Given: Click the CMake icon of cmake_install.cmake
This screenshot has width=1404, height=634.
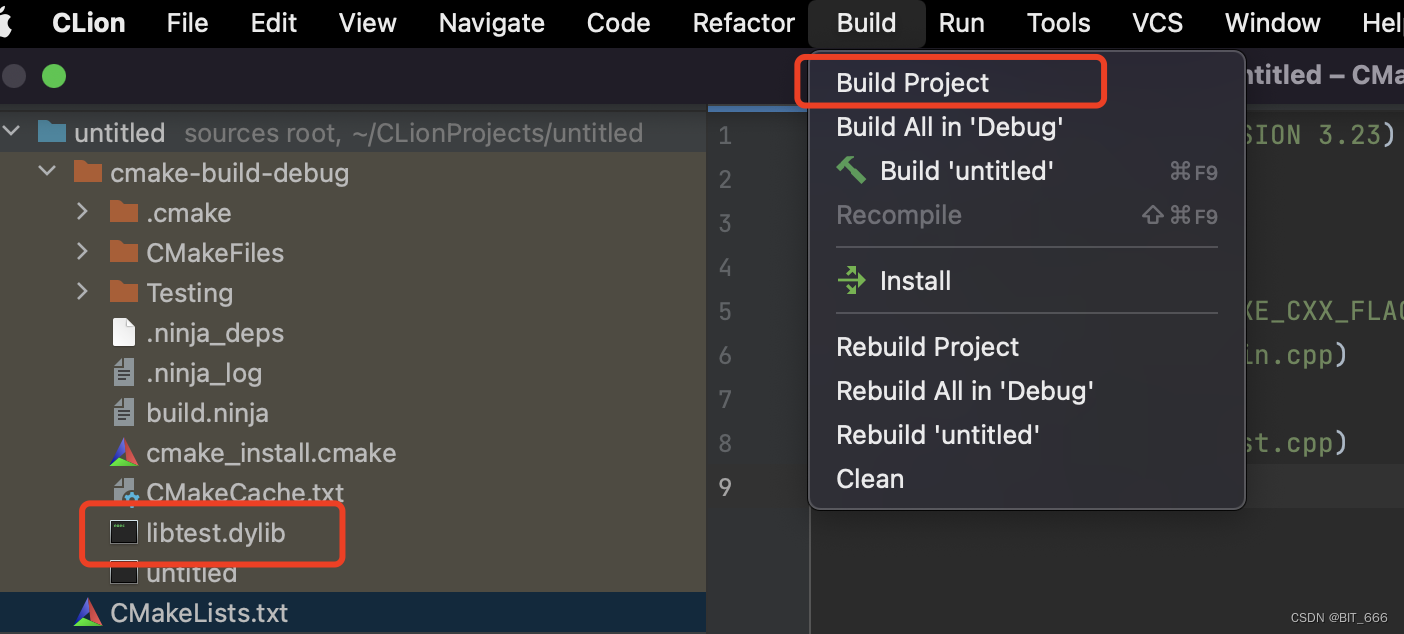Looking at the screenshot, I should coord(124,453).
